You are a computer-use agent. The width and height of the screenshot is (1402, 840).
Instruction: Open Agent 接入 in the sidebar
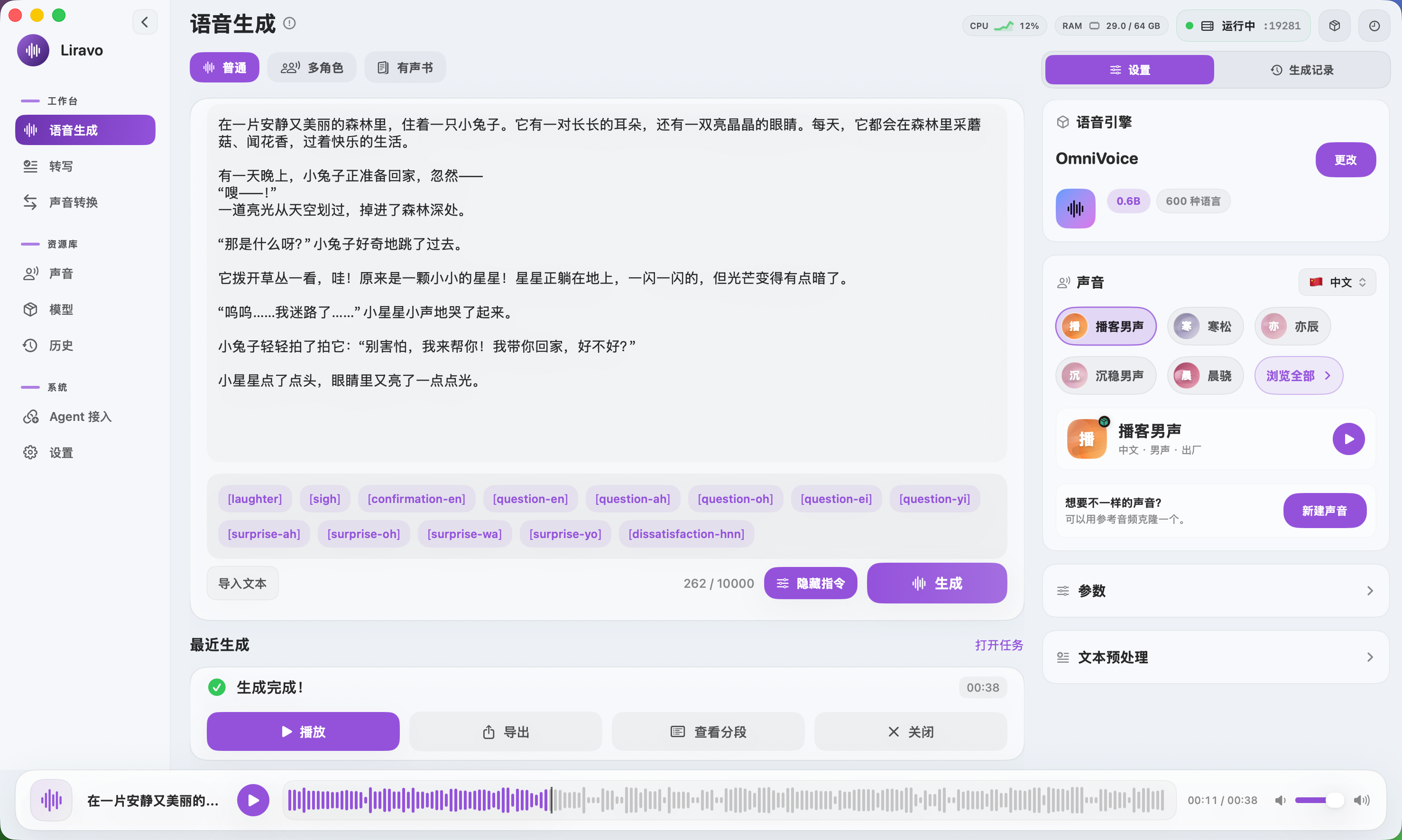(x=85, y=417)
